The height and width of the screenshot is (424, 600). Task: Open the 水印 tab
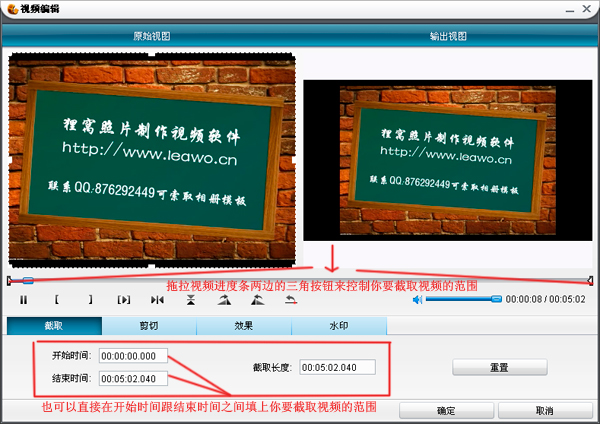click(339, 326)
